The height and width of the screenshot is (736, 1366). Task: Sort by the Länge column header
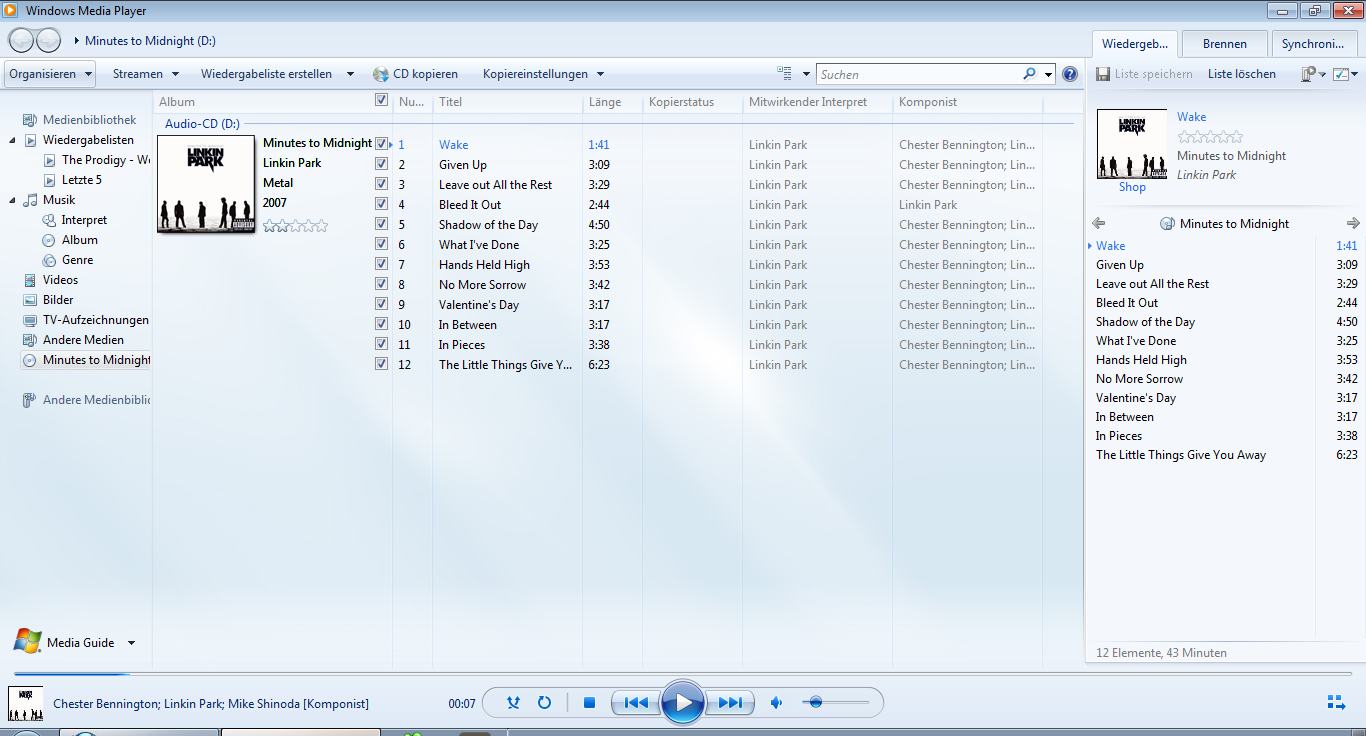(612, 102)
